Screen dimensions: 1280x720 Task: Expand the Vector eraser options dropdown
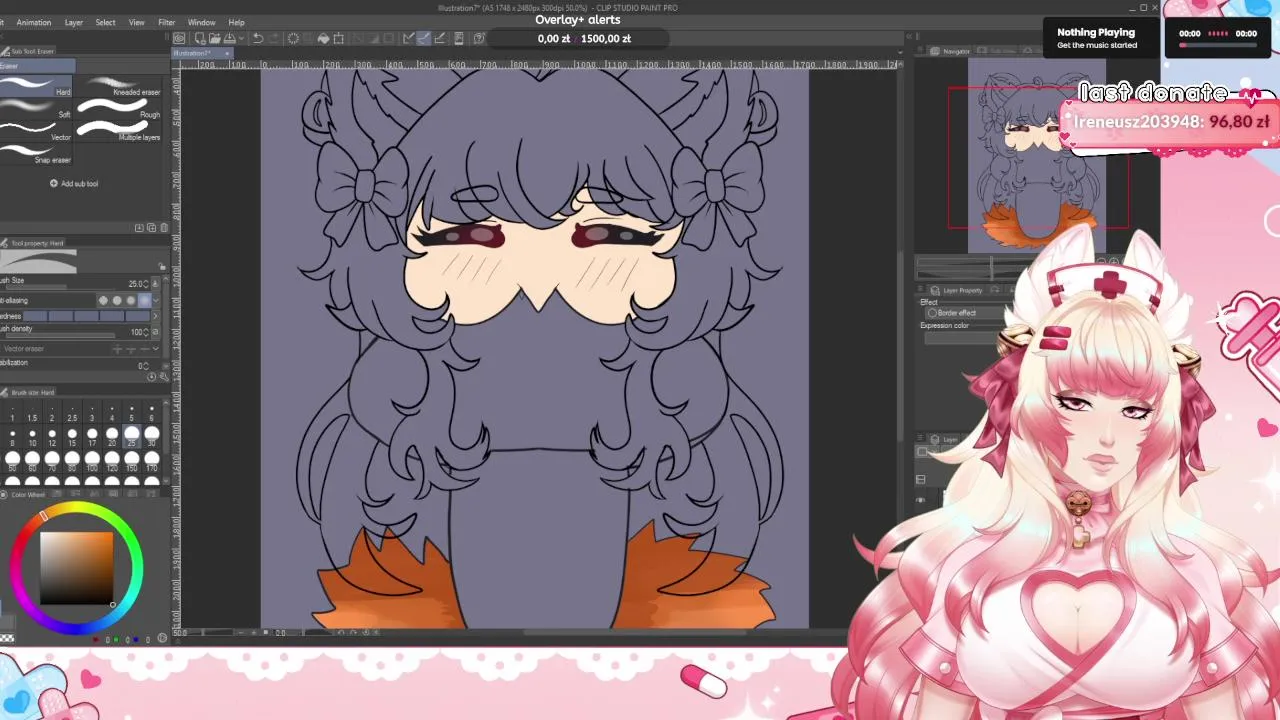point(156,349)
